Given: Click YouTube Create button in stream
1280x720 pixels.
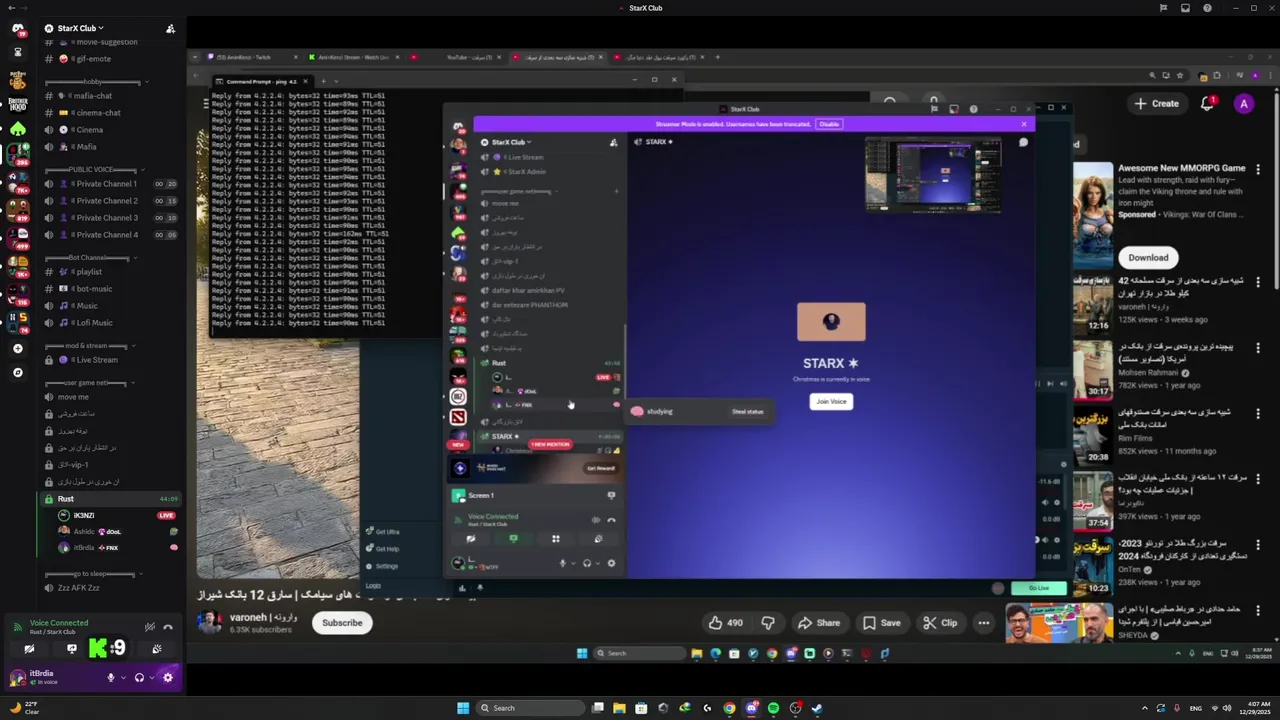Looking at the screenshot, I should pos(1156,104).
